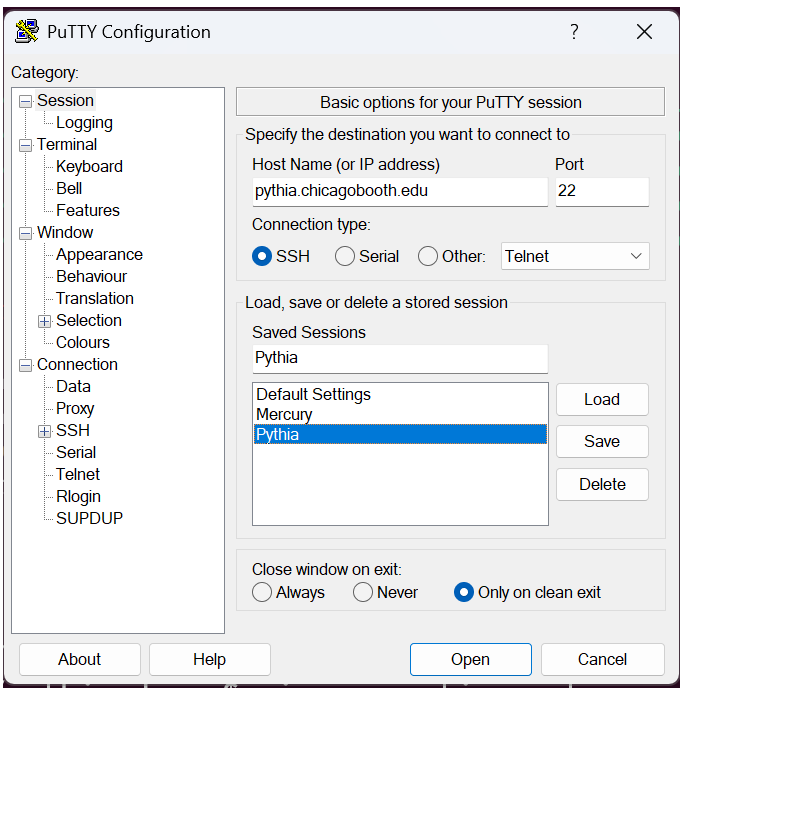Viewport: 810px width, 839px height.
Task: Open Proxy settings
Action: [x=75, y=408]
